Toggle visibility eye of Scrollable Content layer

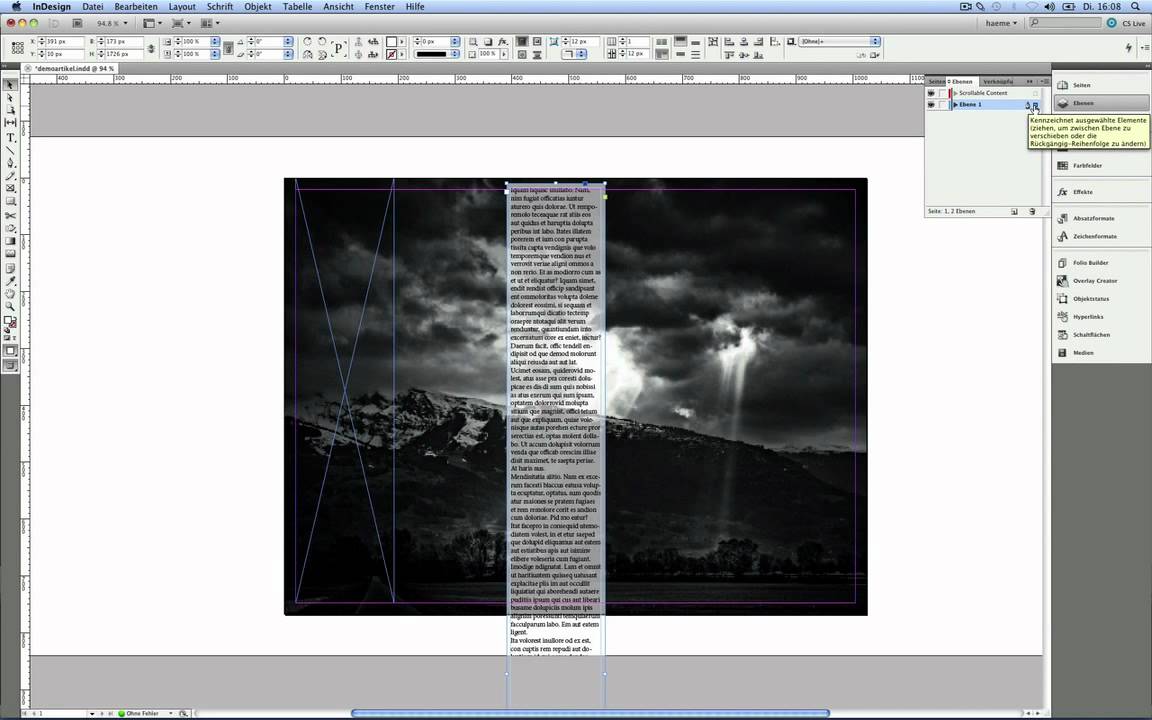931,93
